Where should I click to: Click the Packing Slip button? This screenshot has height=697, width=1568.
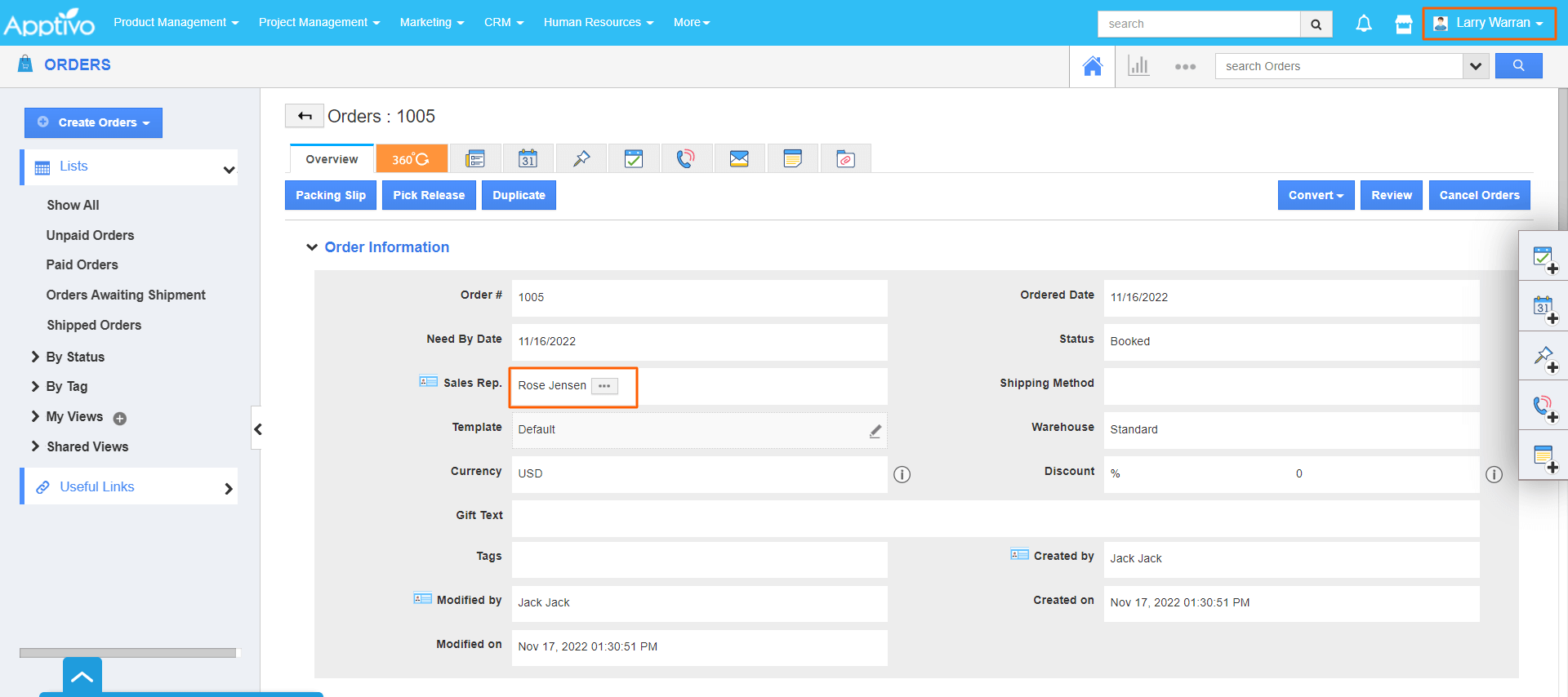tap(331, 195)
